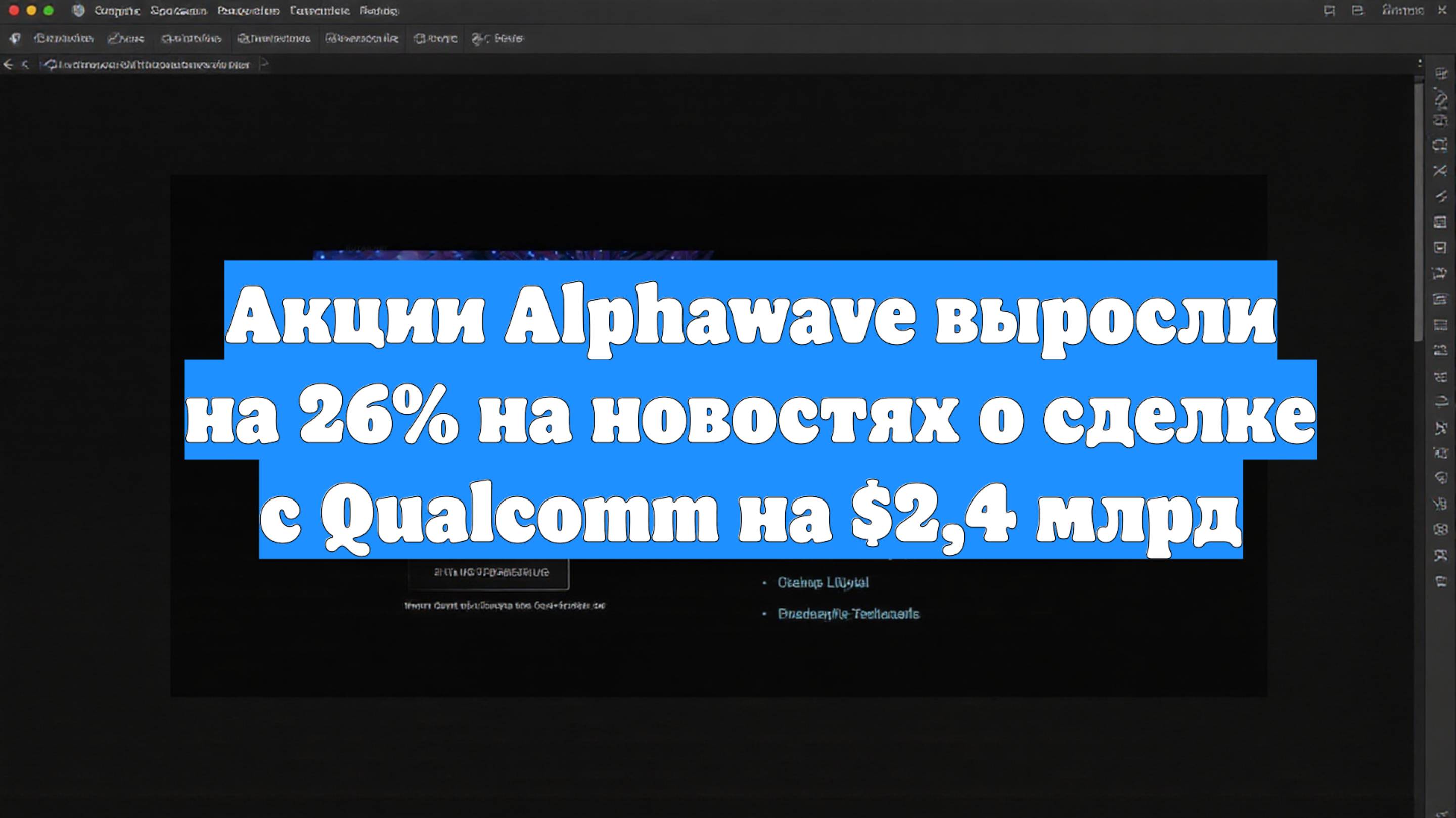Click the green macOS fullscreen button
Image resolution: width=1456 pixels, height=818 pixels.
click(49, 10)
